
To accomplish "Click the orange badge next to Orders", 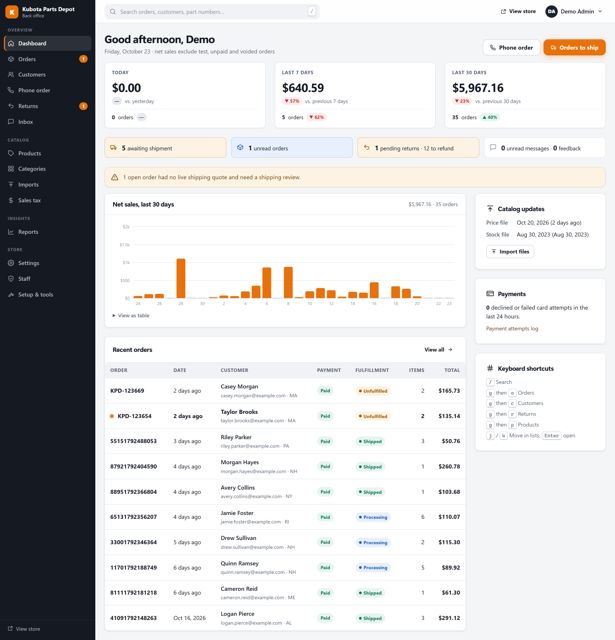I will (x=83, y=59).
